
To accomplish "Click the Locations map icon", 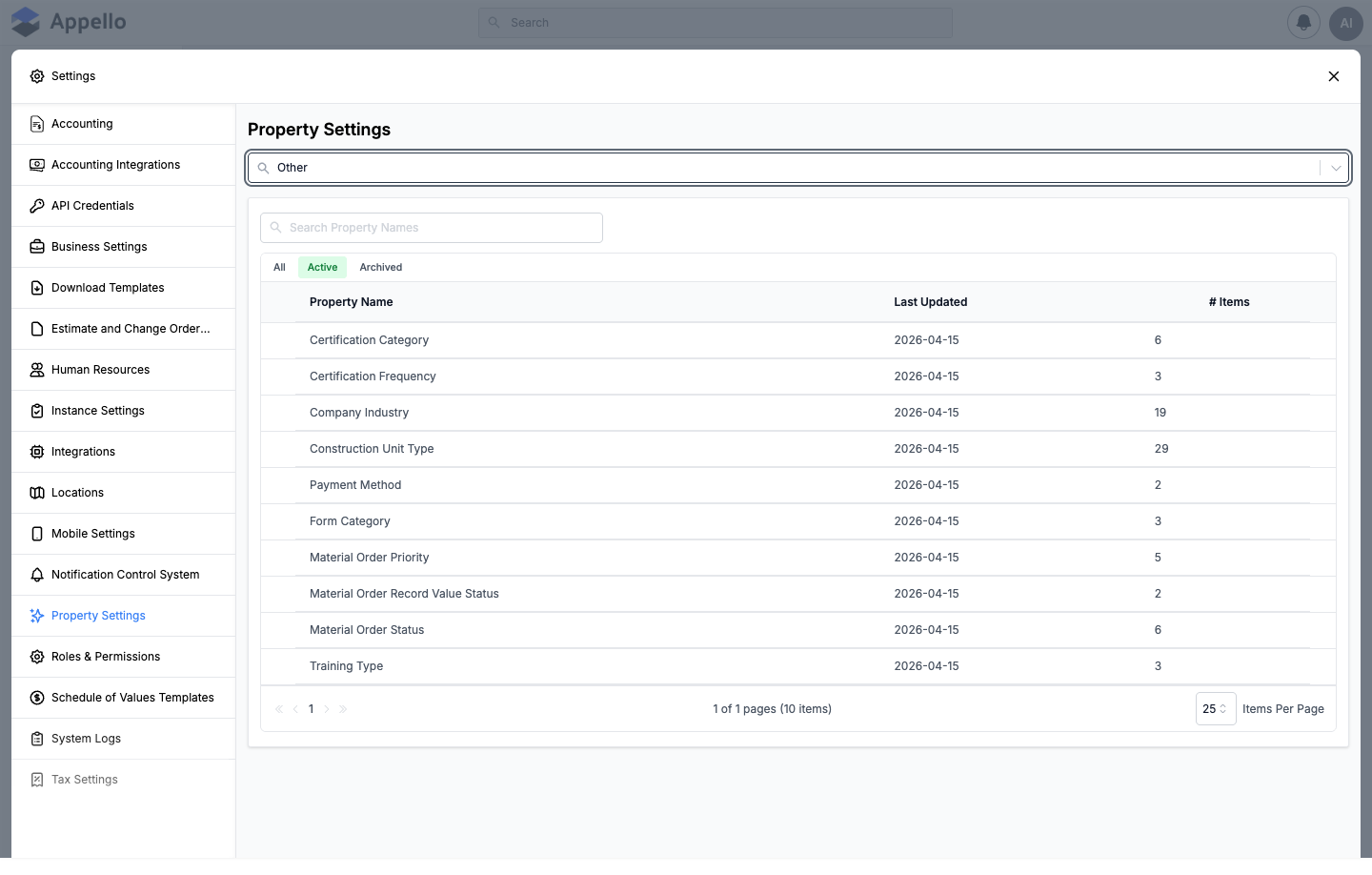I will coord(37,493).
